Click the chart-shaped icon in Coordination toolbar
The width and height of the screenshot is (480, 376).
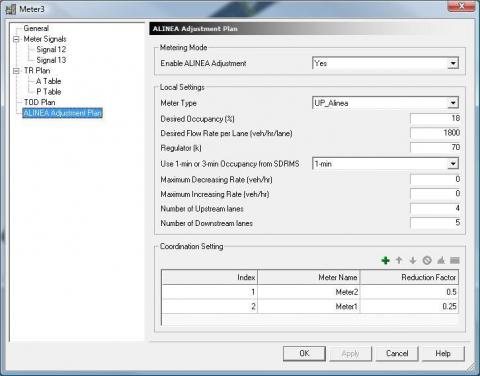[x=441, y=260]
